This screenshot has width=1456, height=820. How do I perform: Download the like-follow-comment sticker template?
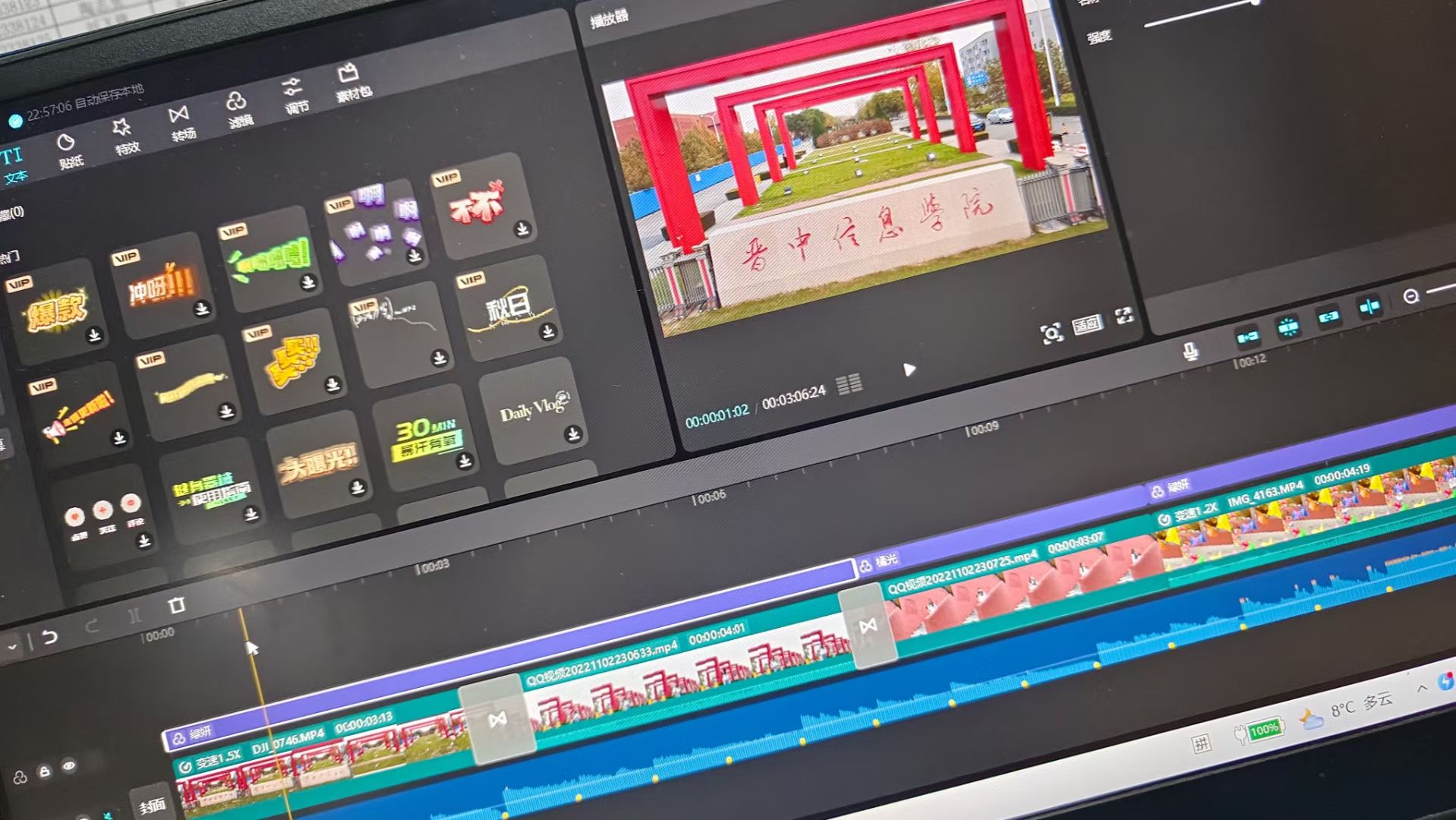pyautogui.click(x=143, y=541)
